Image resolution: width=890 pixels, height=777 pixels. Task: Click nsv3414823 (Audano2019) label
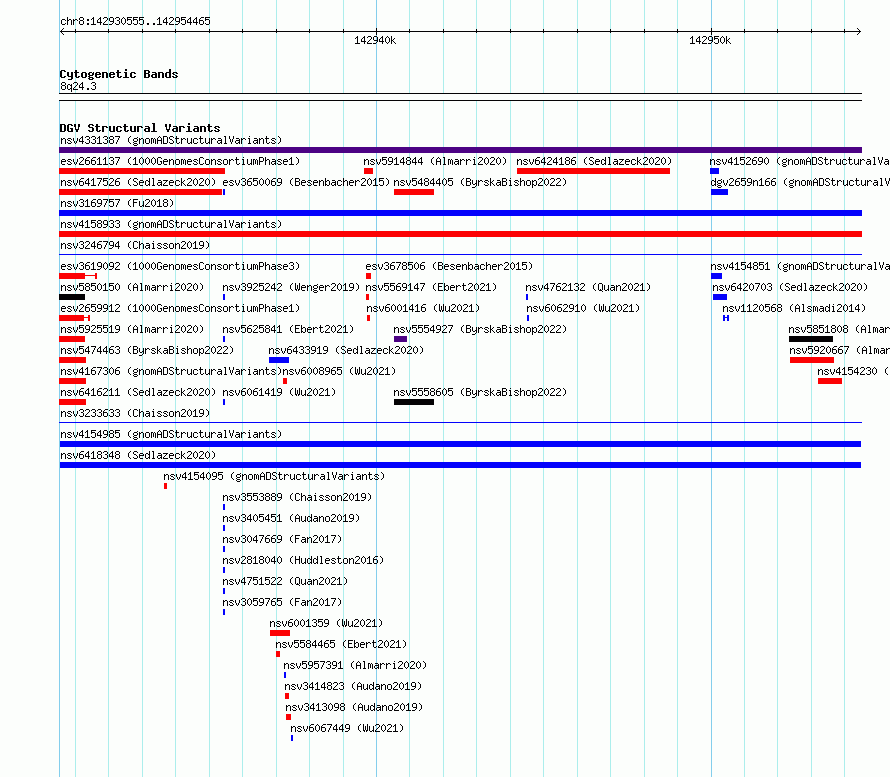tap(353, 686)
